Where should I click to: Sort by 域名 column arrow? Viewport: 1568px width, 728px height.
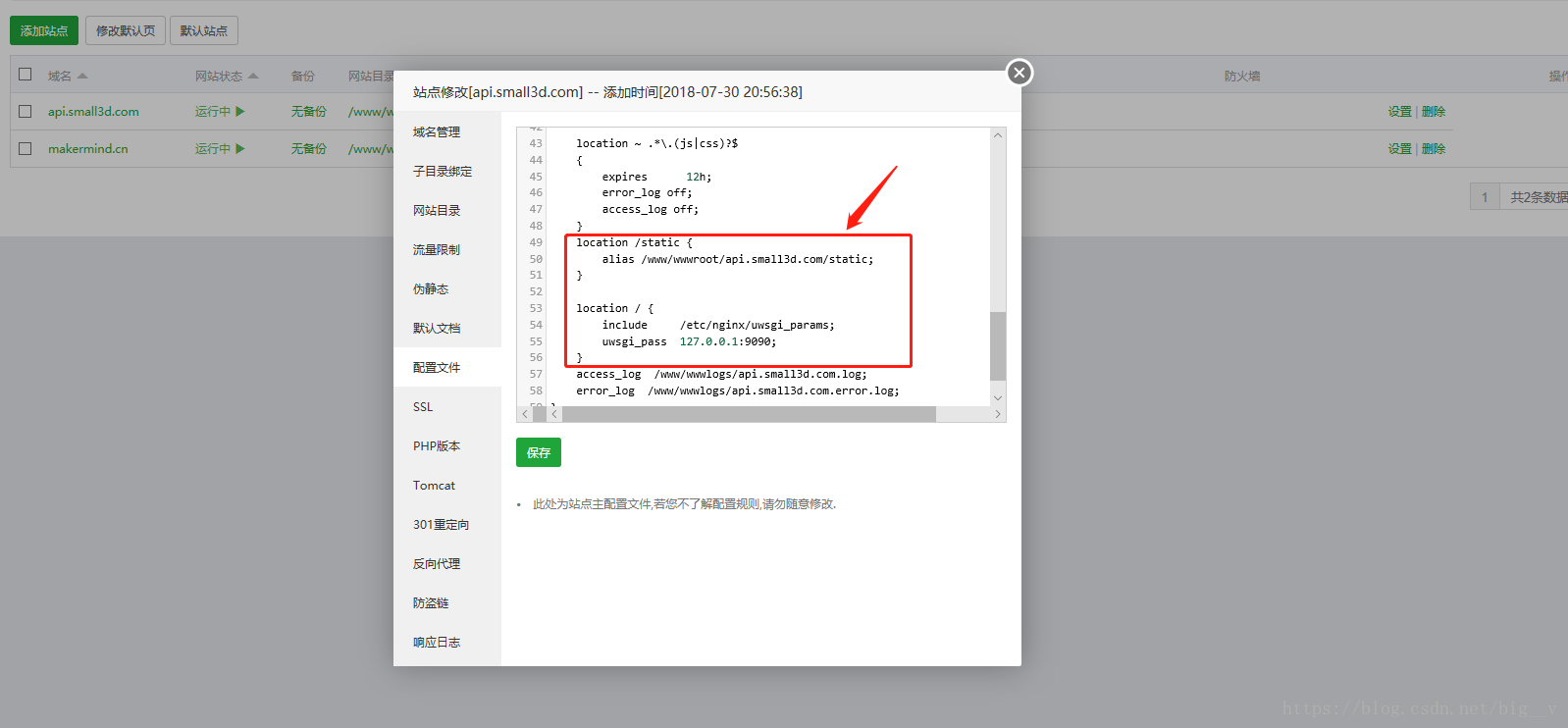point(82,76)
